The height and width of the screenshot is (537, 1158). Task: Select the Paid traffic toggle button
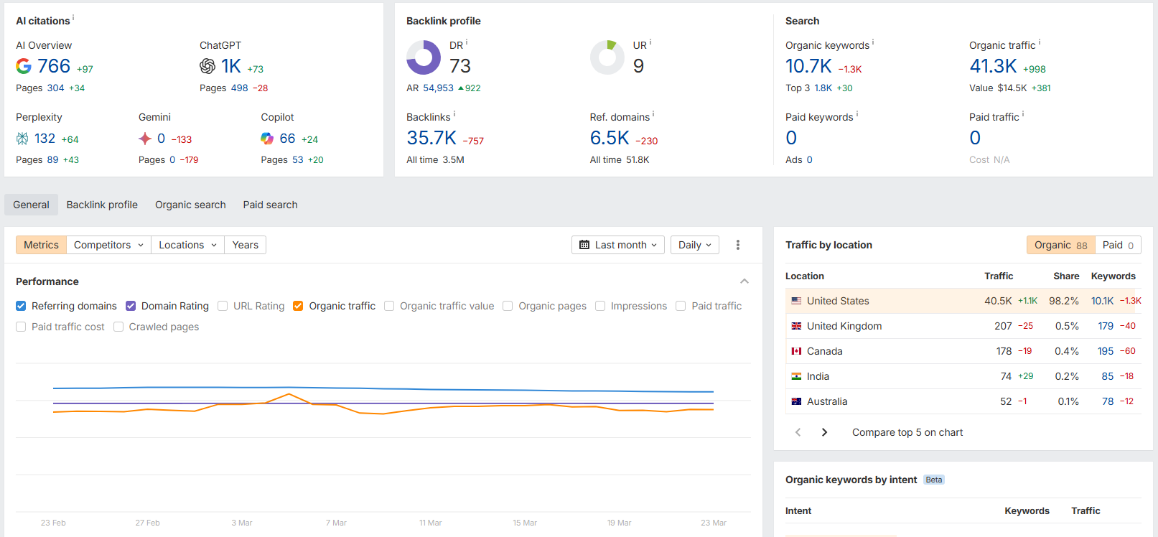pyautogui.click(x=1118, y=245)
